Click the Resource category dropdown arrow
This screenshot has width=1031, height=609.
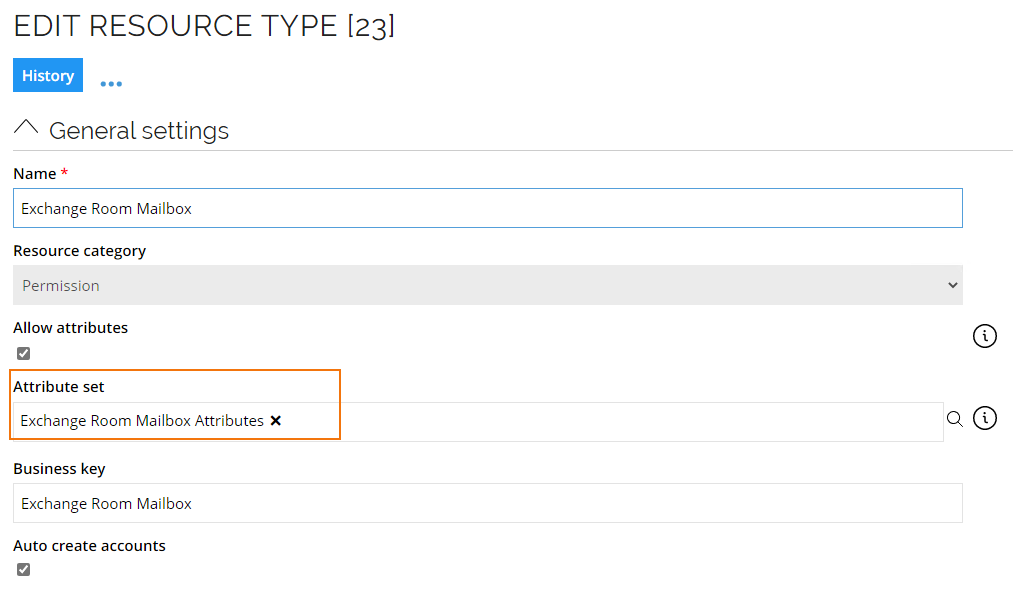tap(952, 285)
